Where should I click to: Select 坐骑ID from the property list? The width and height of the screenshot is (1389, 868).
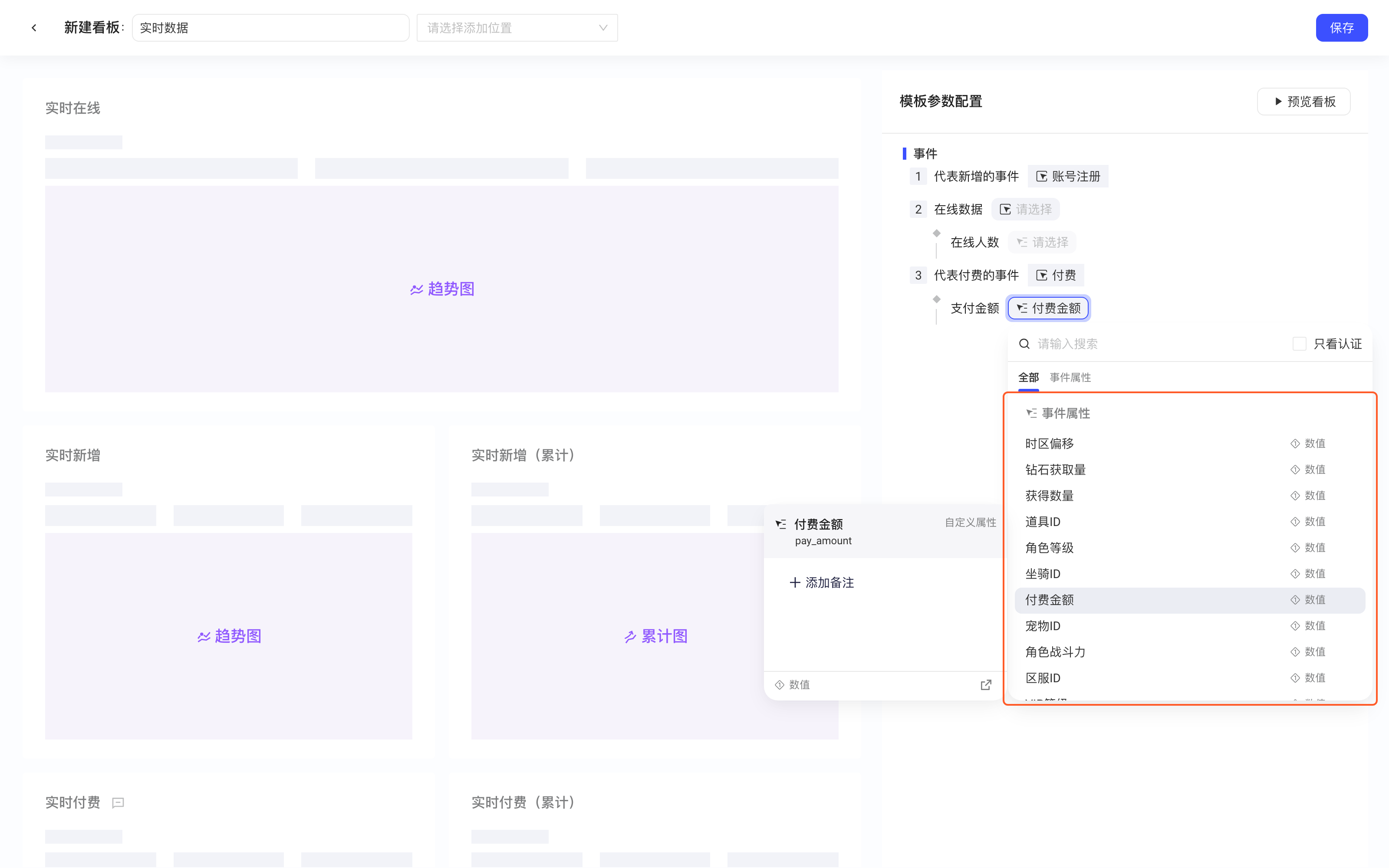(x=1190, y=573)
